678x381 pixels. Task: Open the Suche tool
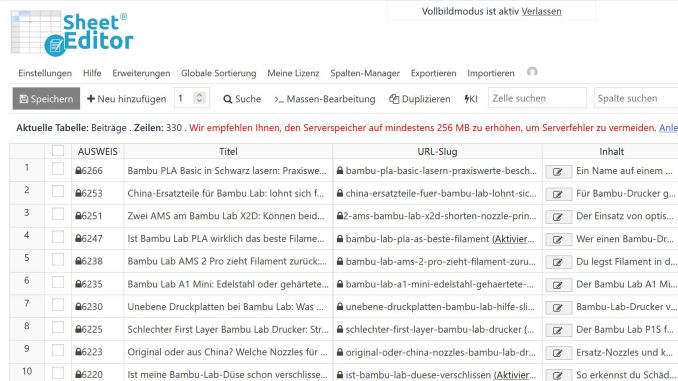[x=242, y=99]
